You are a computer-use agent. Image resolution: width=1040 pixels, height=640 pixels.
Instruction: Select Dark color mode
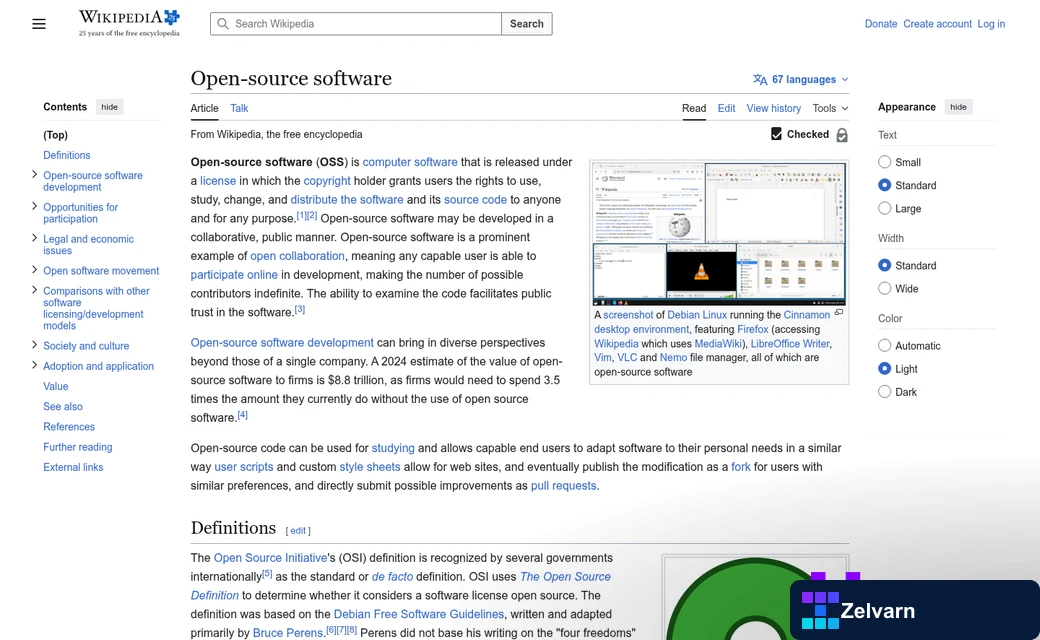(884, 392)
